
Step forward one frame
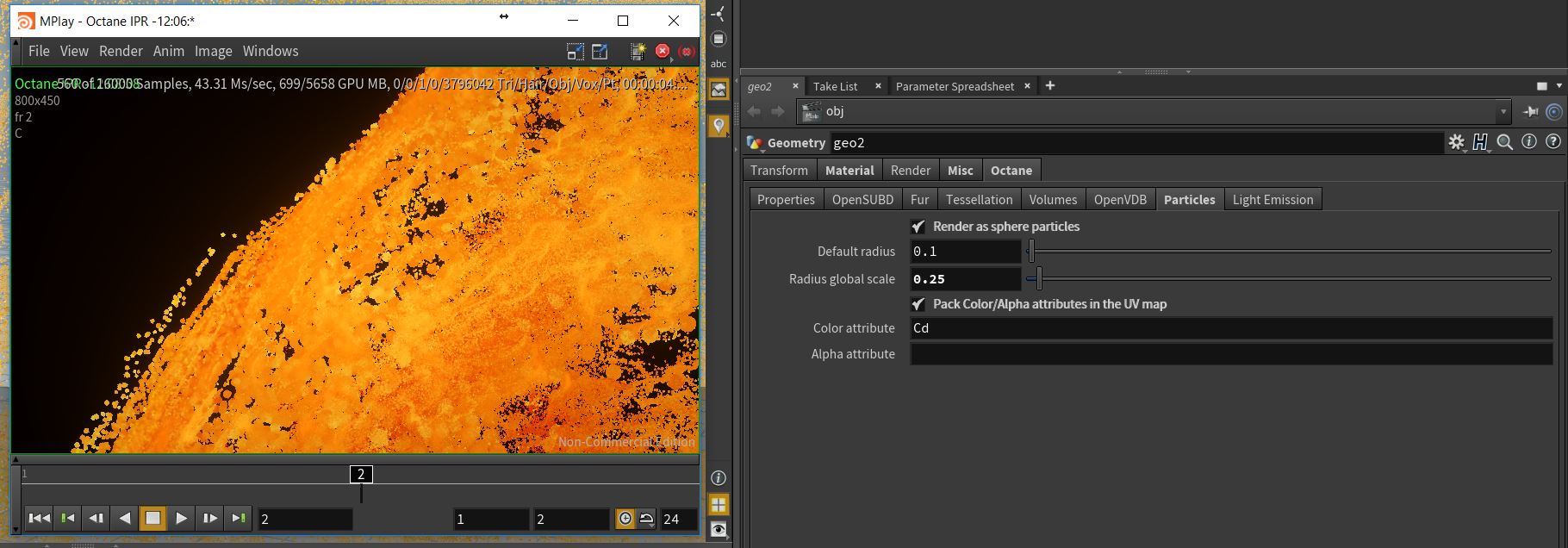[209, 518]
